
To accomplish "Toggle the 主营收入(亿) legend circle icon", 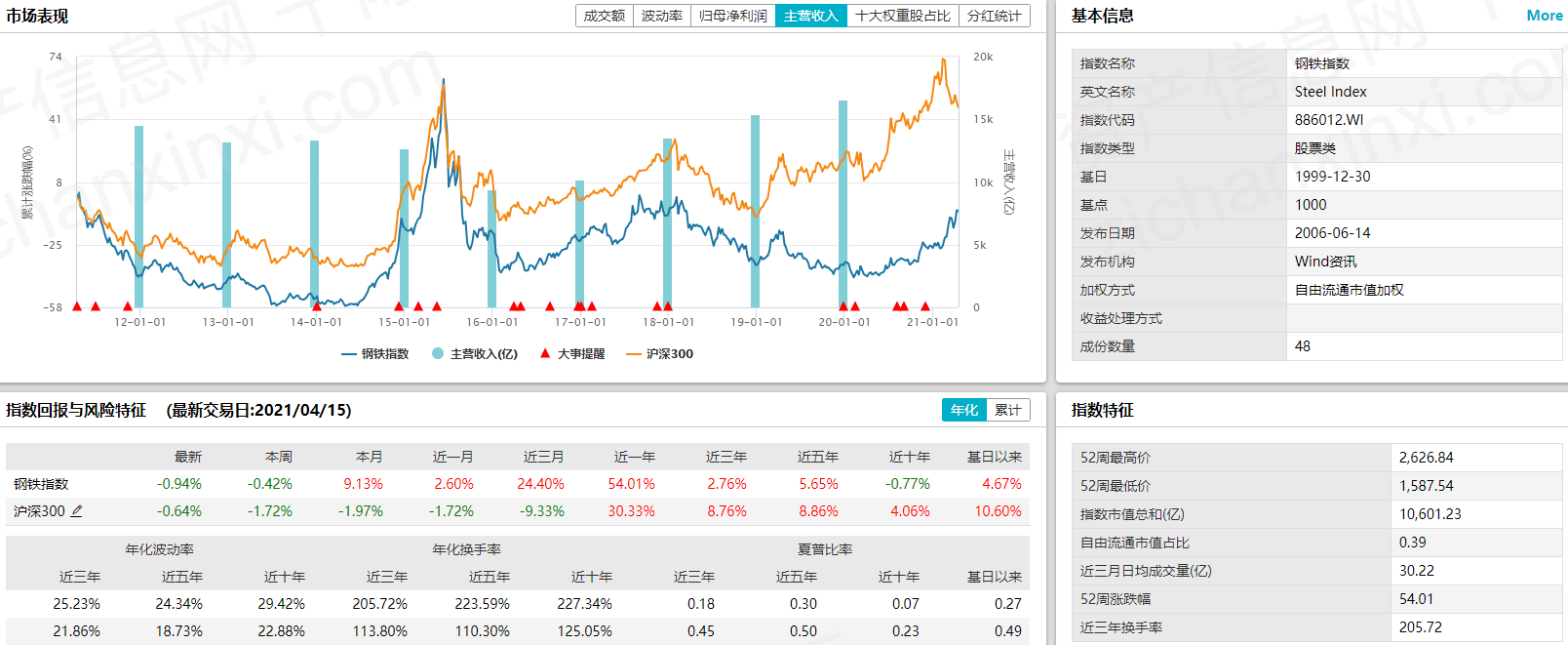I will [438, 354].
